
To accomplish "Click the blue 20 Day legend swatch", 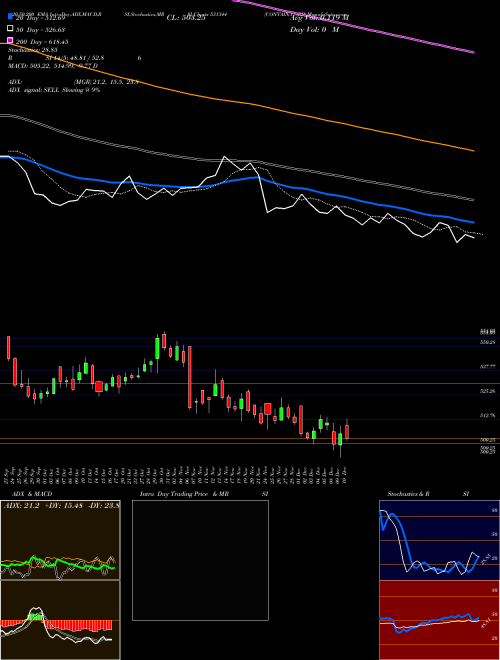I will pos(11,17).
